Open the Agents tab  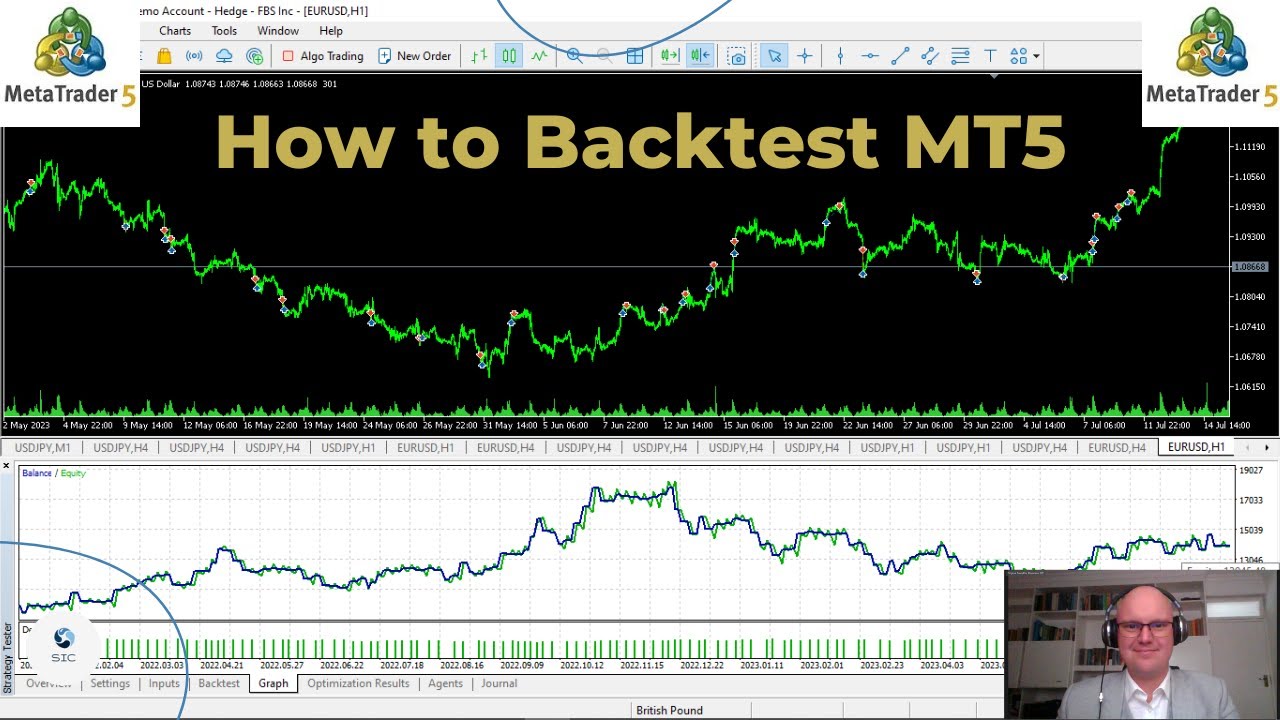[x=445, y=684]
